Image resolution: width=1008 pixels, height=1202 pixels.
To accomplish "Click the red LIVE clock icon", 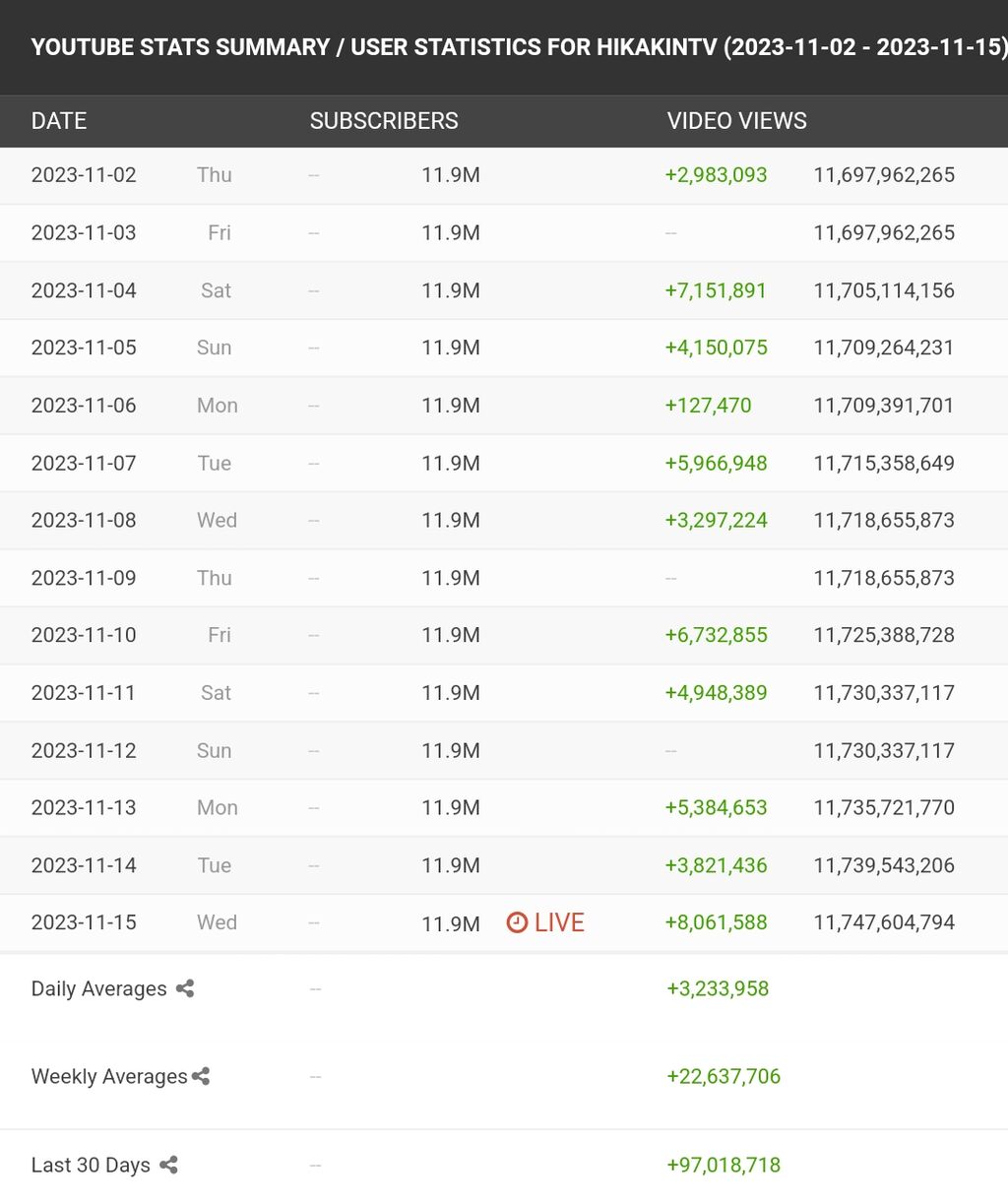I will (517, 922).
